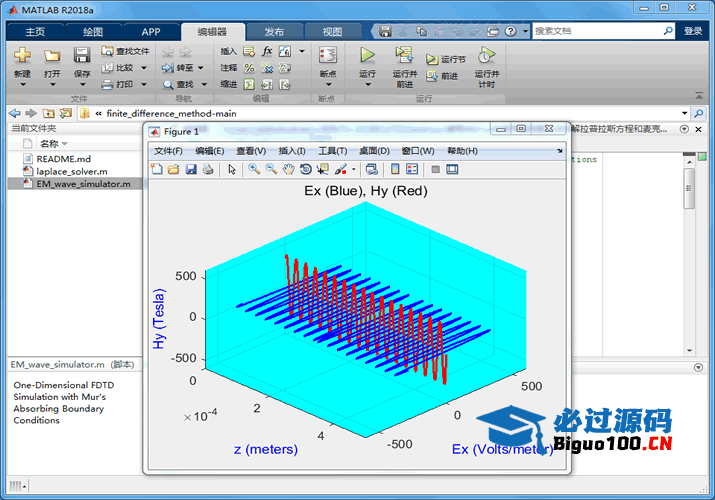Select laplace_solver.m in the file list
Image resolution: width=715 pixels, height=500 pixels.
pyautogui.click(x=72, y=171)
